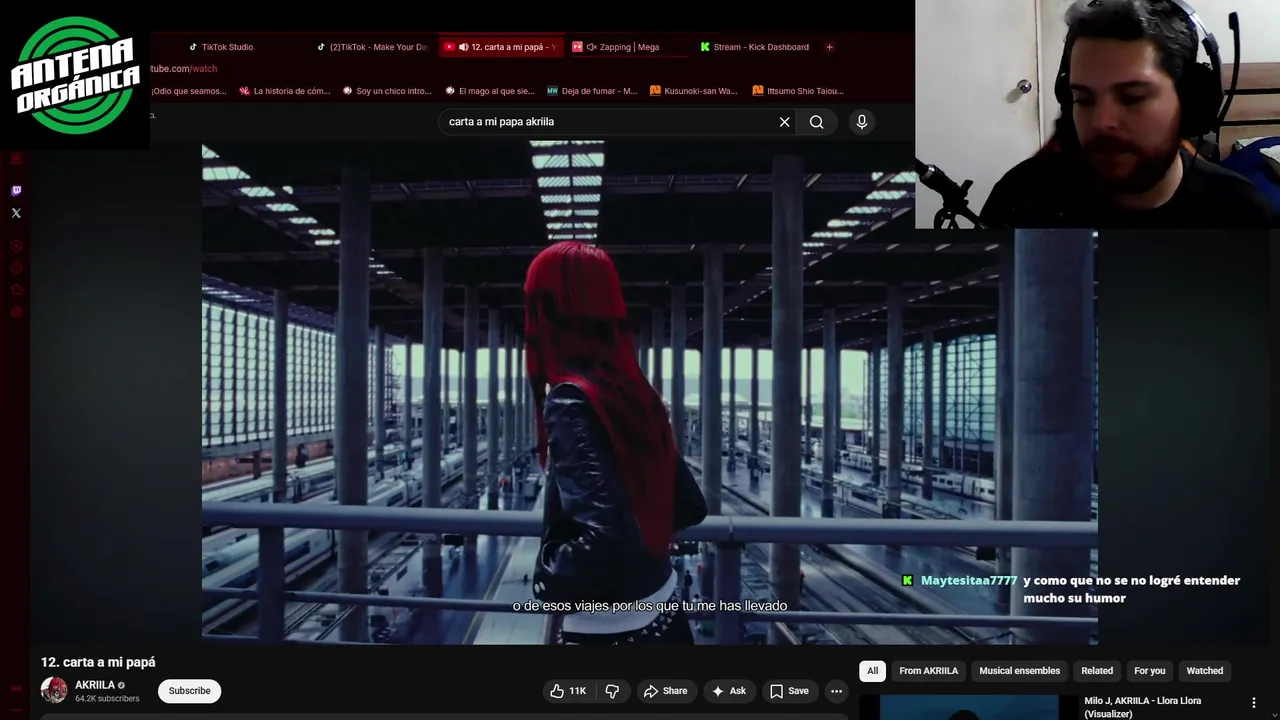Screen dimensions: 1280x720
Task: Subscribe to the AKRIILA channel
Action: click(189, 691)
